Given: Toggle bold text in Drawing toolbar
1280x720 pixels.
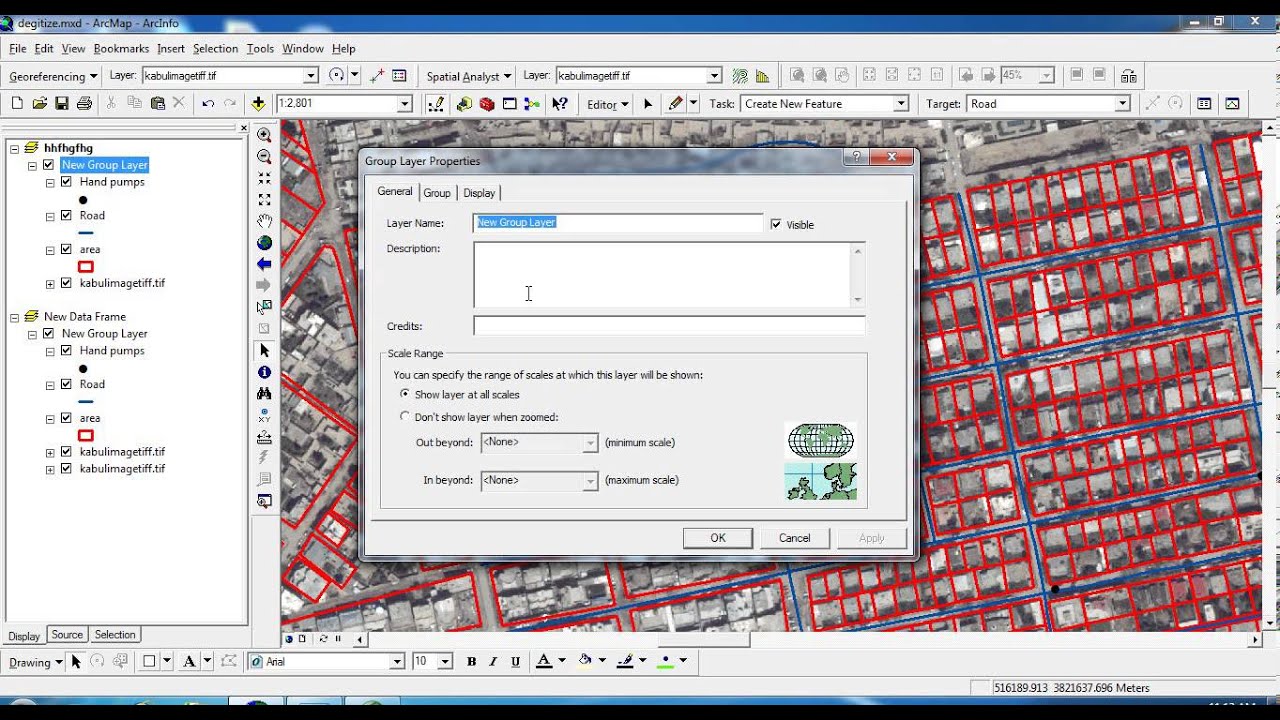Looking at the screenshot, I should [471, 661].
